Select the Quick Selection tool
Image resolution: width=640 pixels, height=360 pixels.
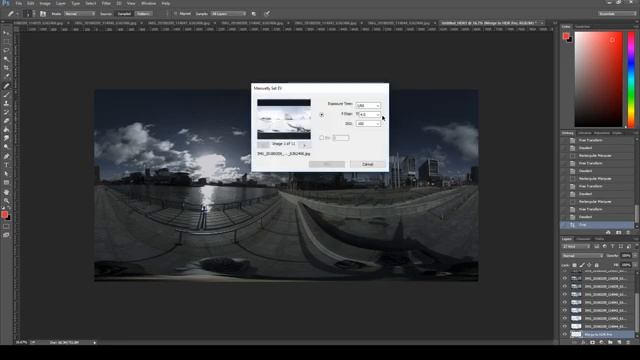click(6, 60)
